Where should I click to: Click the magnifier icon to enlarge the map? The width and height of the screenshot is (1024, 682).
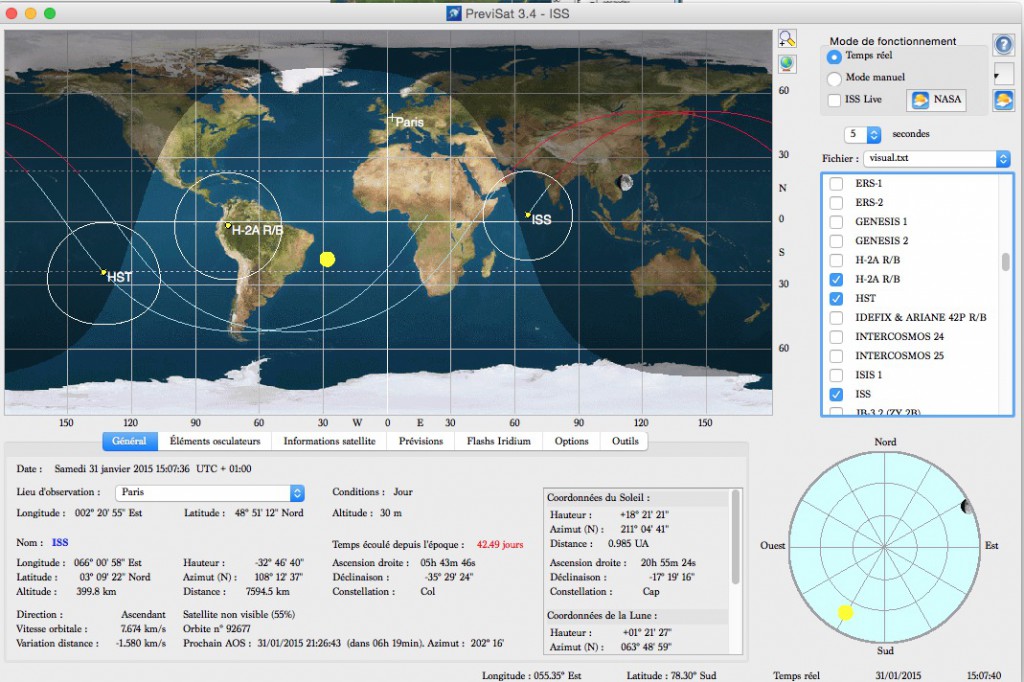(x=787, y=39)
